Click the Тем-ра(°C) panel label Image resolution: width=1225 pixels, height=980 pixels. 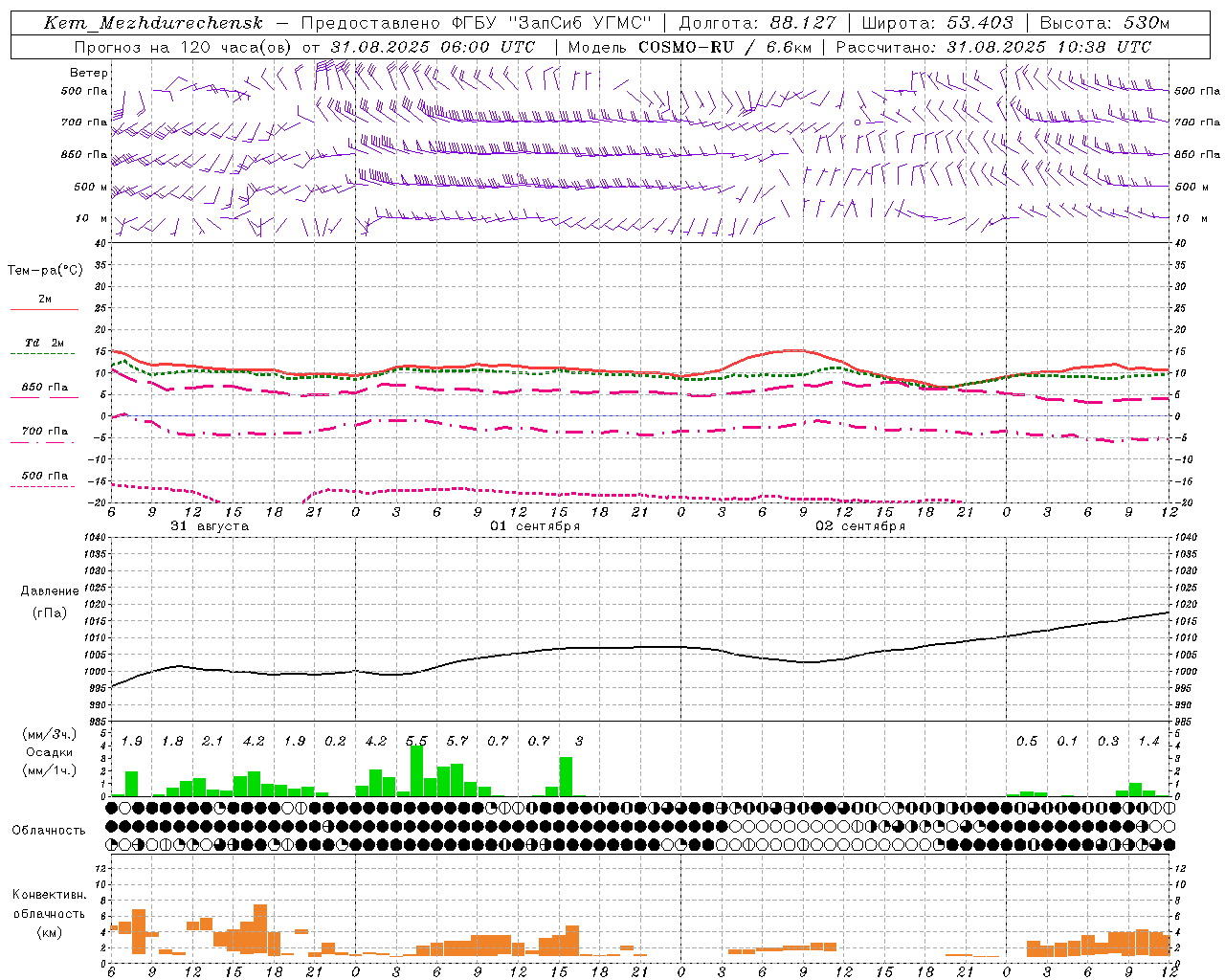(x=45, y=271)
